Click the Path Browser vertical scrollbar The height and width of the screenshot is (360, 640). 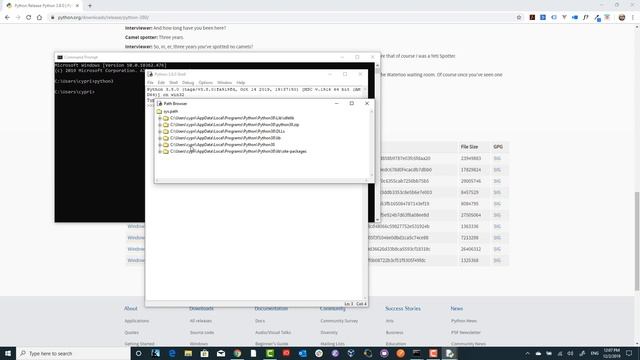tap(371, 143)
